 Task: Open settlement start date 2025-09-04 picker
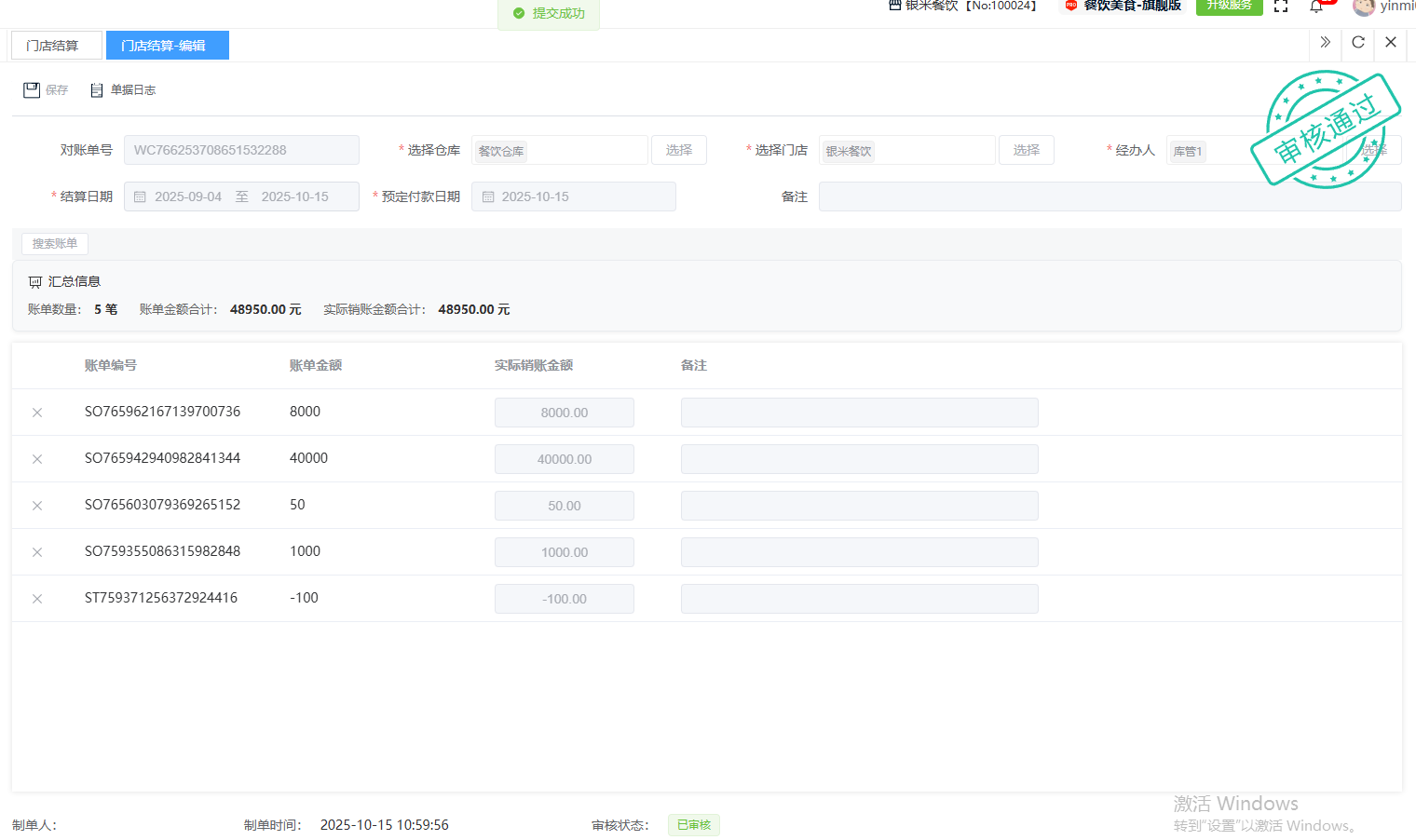point(187,196)
